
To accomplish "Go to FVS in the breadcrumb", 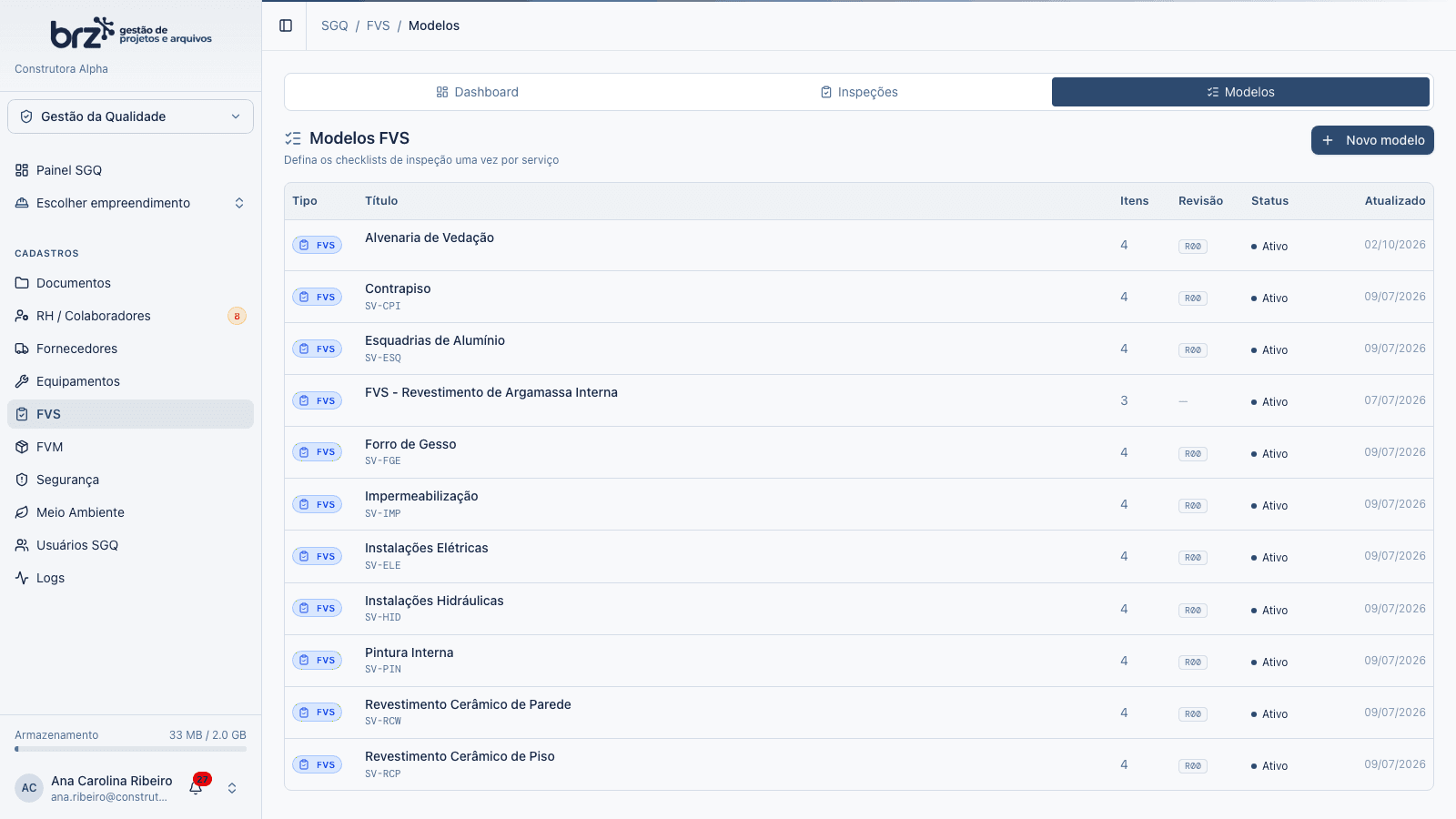I will [379, 25].
